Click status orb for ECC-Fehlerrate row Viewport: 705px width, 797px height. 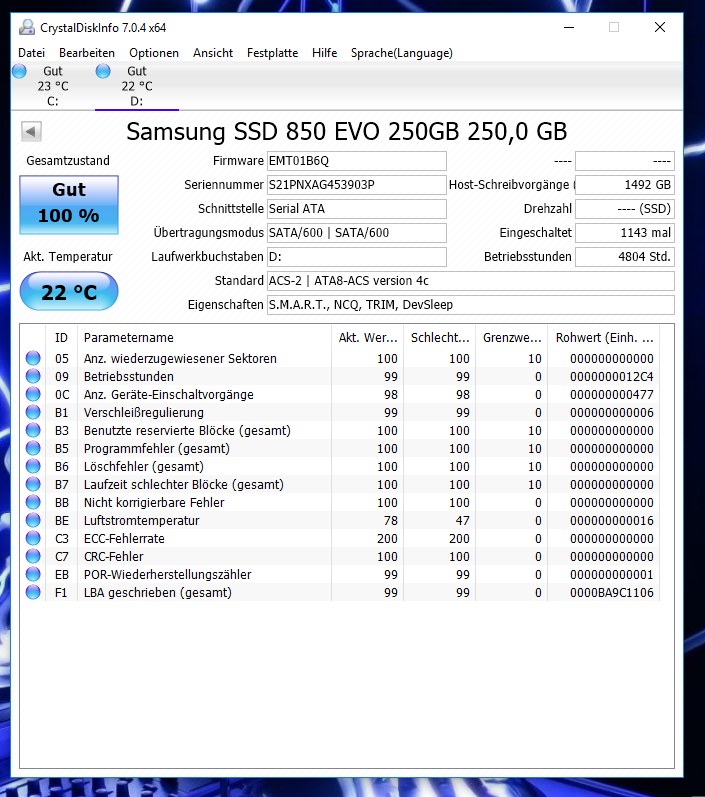click(x=33, y=538)
